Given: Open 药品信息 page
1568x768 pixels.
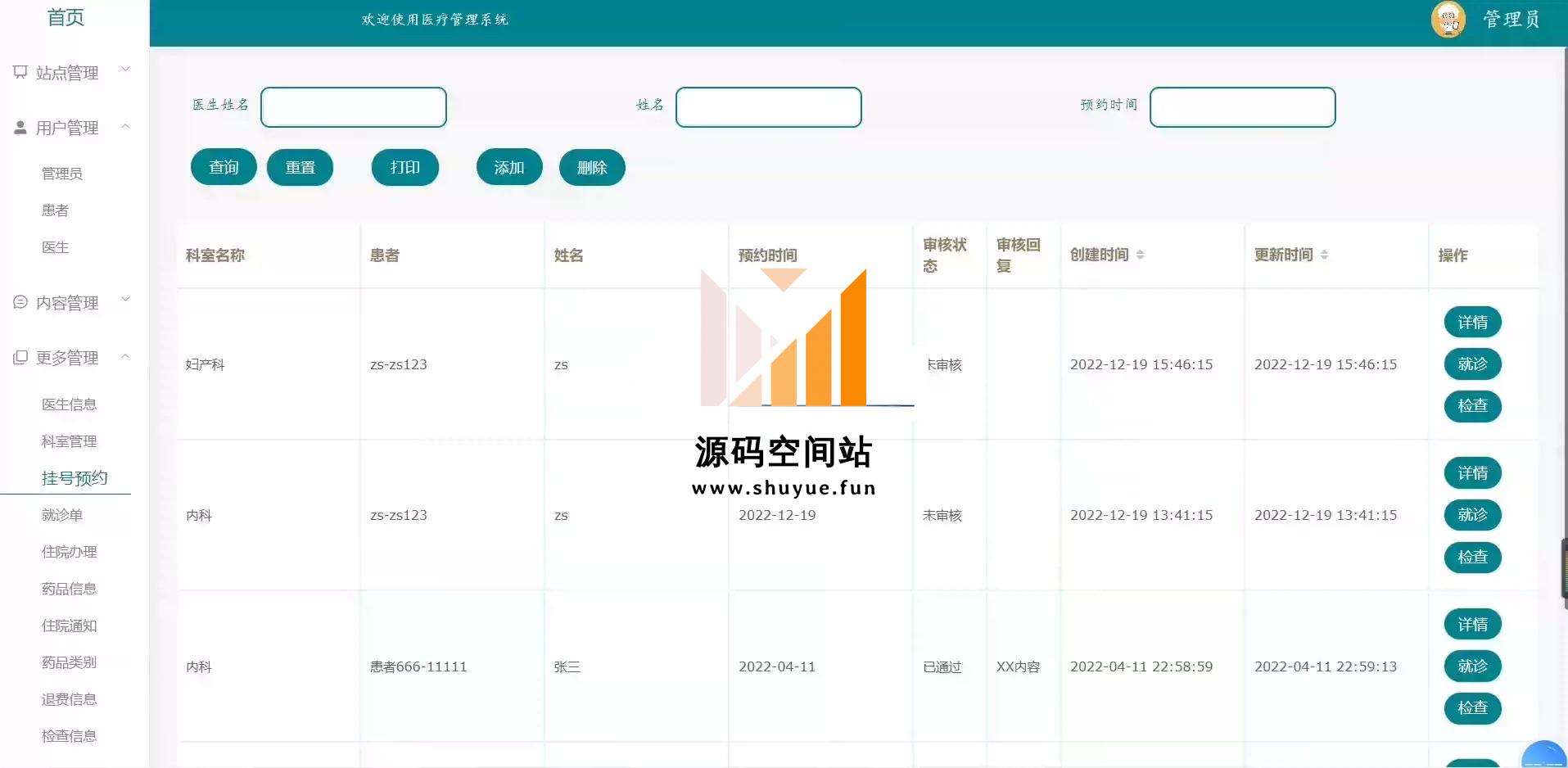Looking at the screenshot, I should (x=69, y=589).
